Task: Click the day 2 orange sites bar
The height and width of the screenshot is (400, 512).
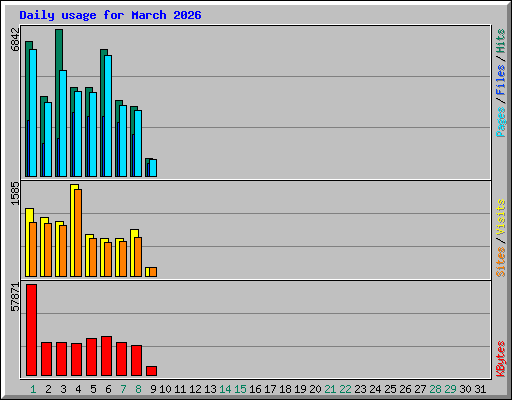Action: [x=48, y=250]
